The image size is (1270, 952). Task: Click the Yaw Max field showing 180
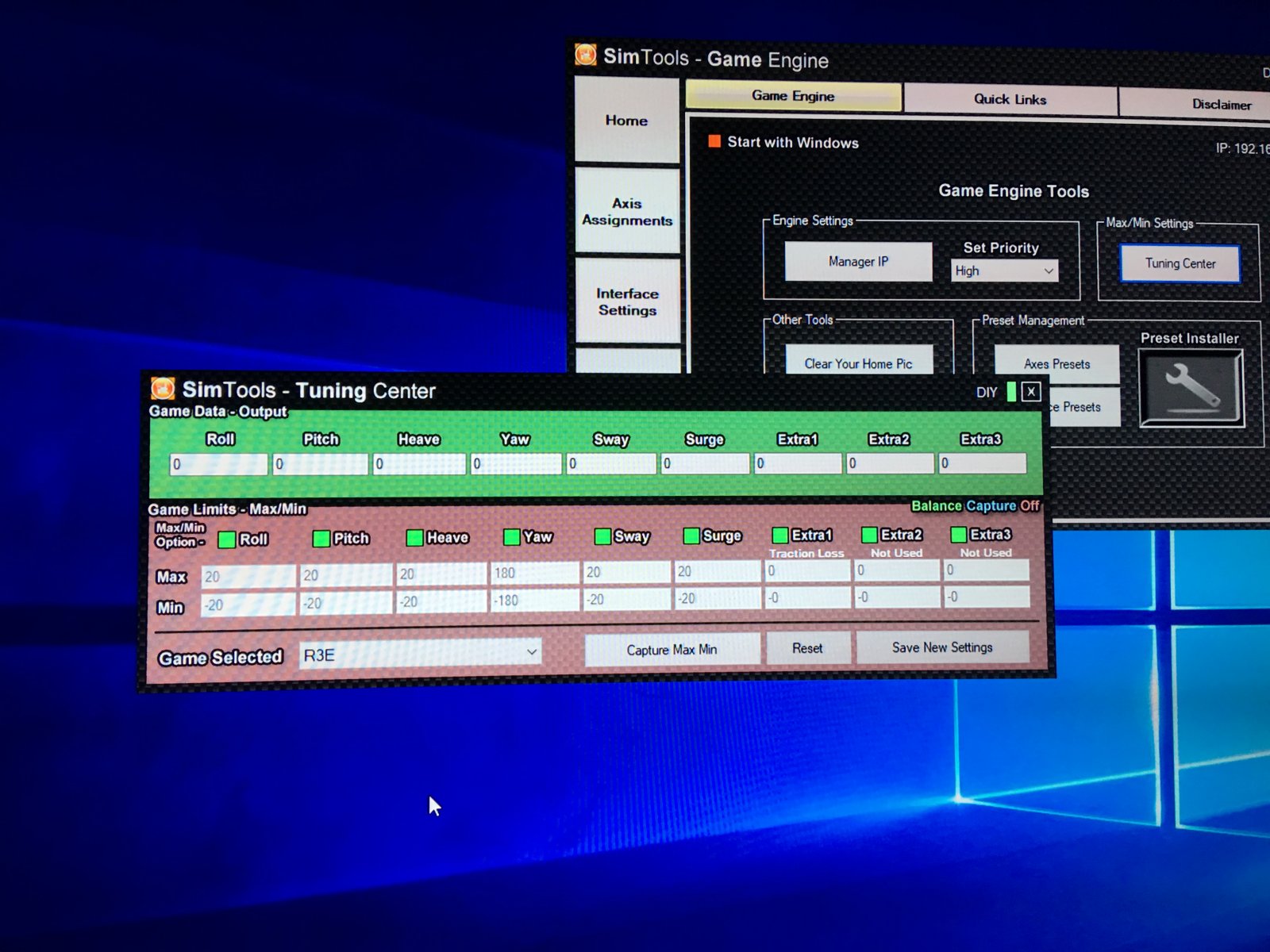534,572
